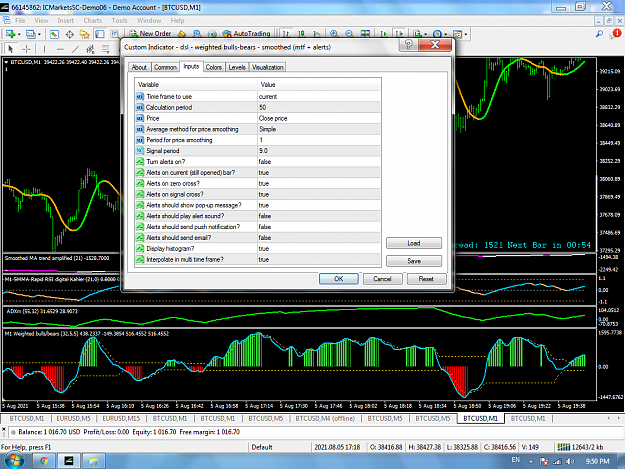Open the Time frame to use value 'current'

pyautogui.click(x=319, y=96)
